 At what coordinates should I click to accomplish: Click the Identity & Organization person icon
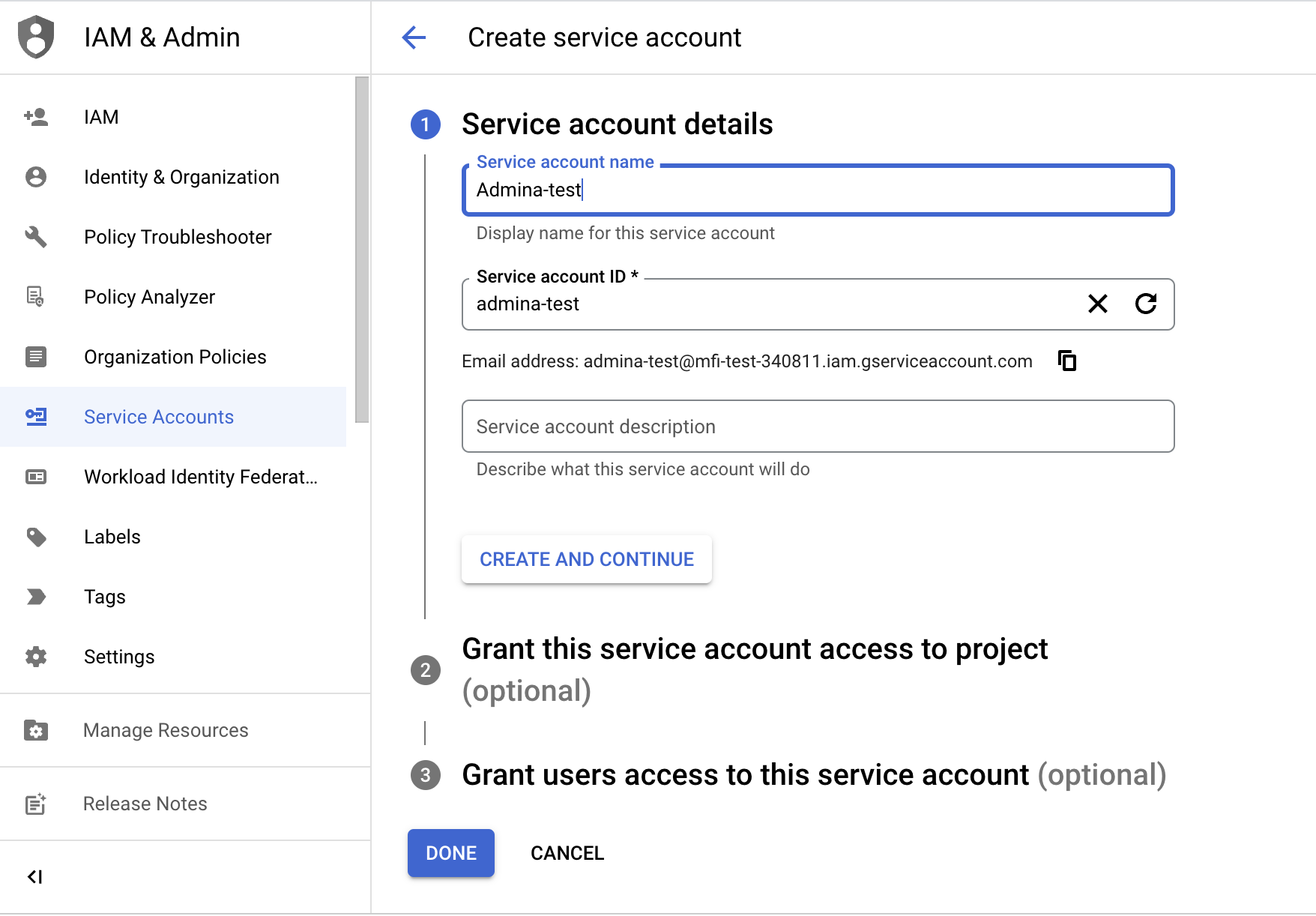pos(36,177)
